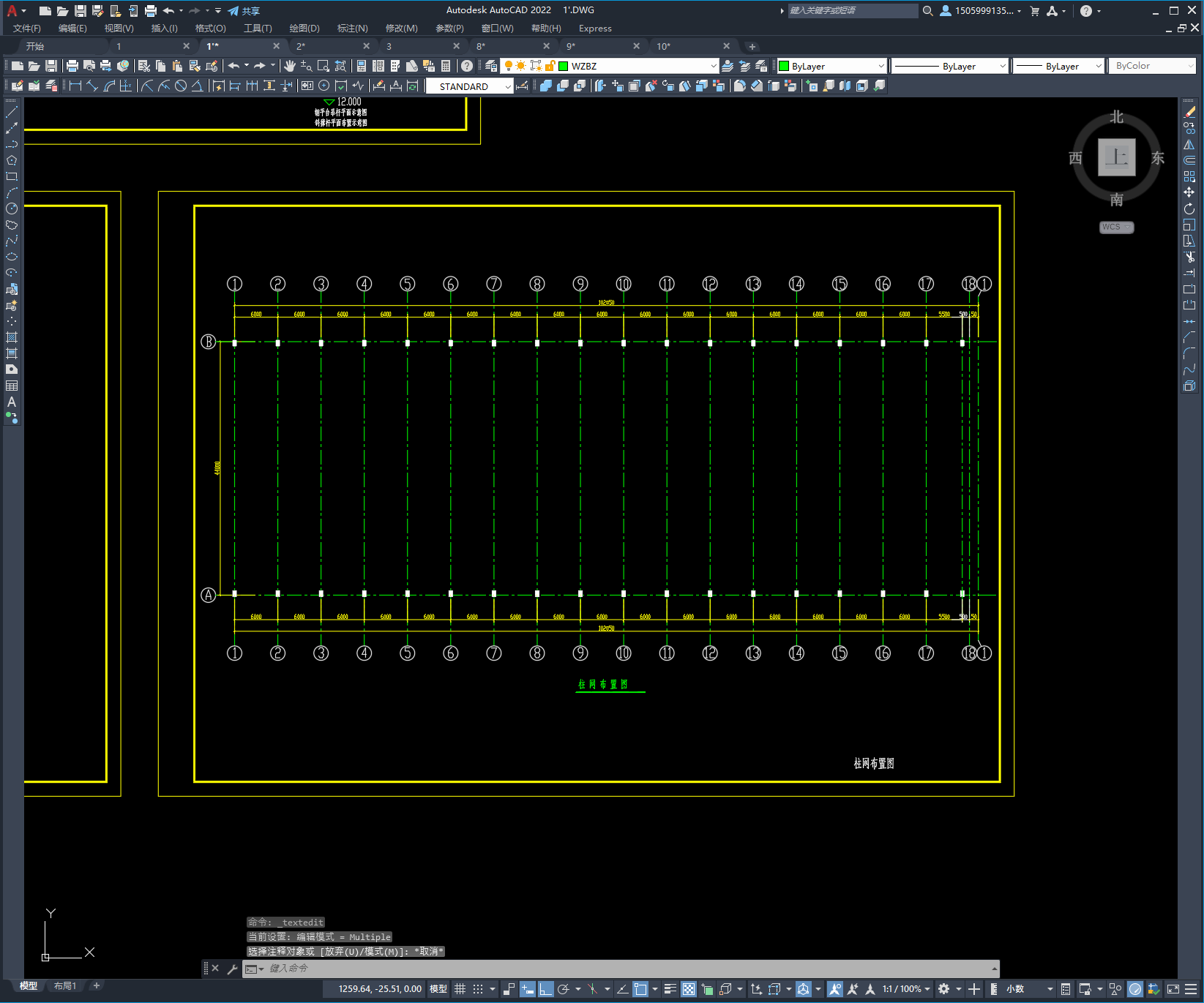Click the Aligned dimension tool
The width and height of the screenshot is (1204, 1003).
91,86
